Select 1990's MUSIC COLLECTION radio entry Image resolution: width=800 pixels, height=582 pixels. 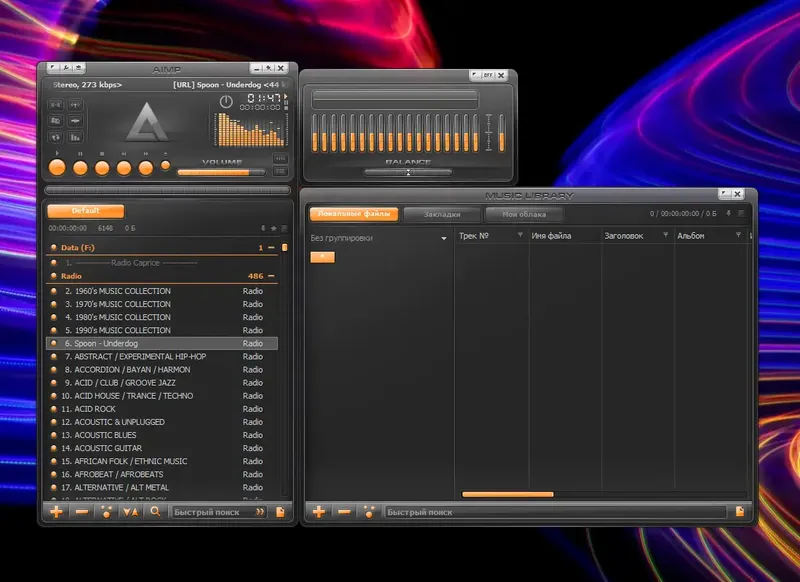[162, 330]
